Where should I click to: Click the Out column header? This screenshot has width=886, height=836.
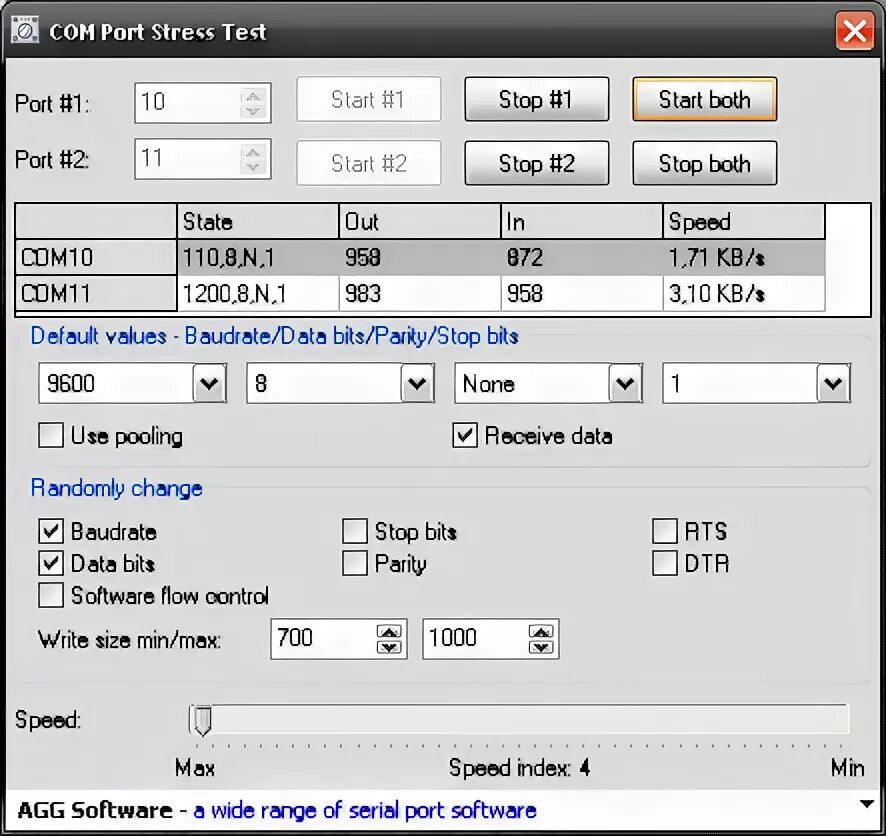[420, 221]
